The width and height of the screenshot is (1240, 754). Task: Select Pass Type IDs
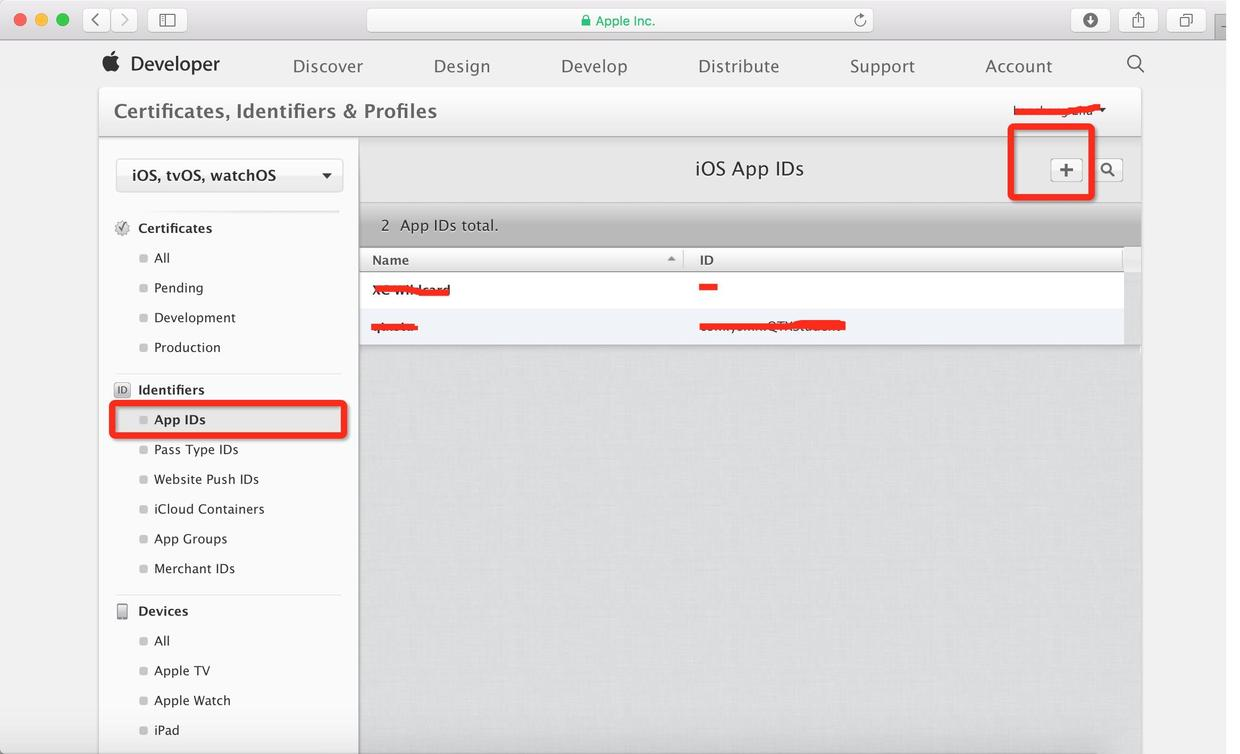pos(196,450)
